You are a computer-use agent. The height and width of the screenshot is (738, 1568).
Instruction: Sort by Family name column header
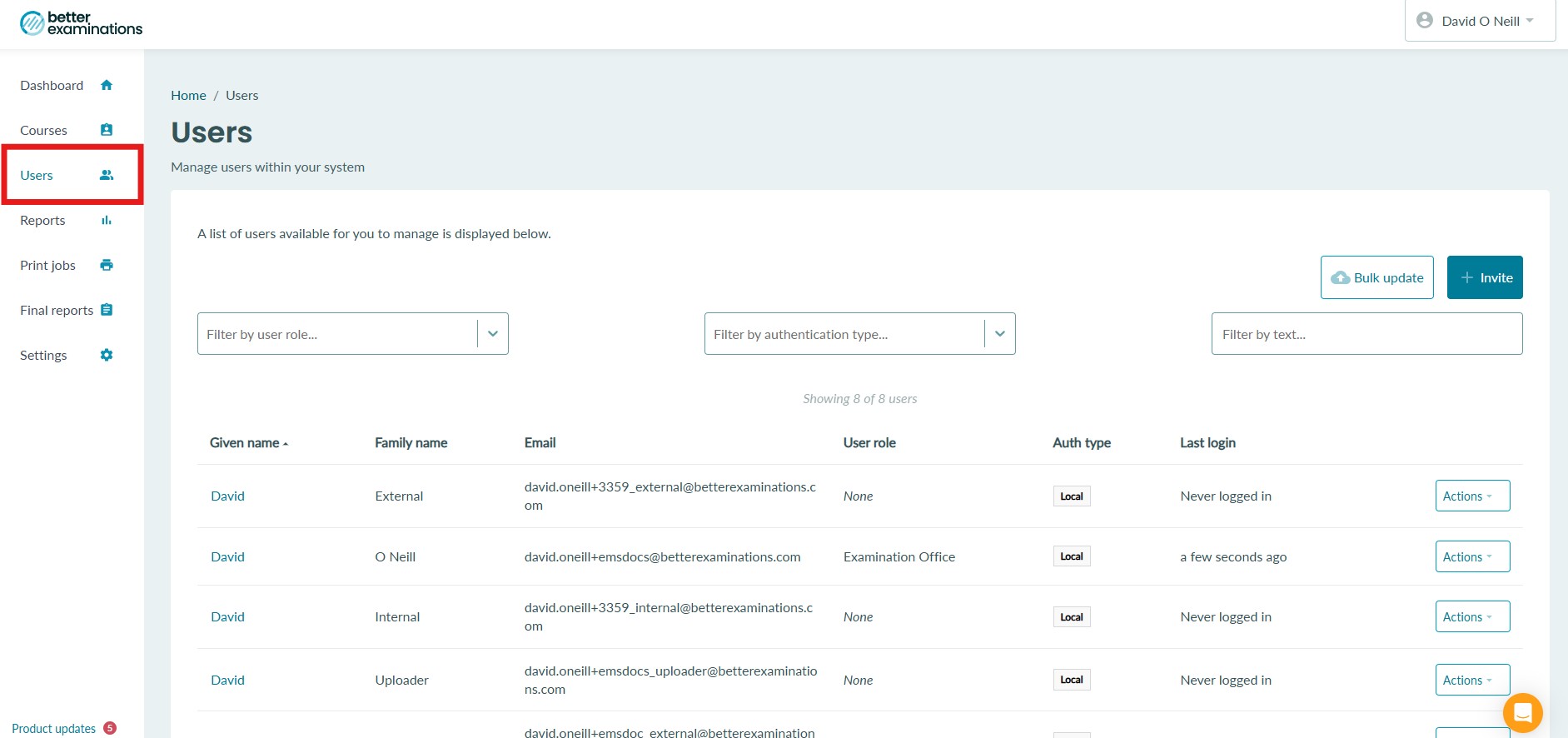click(x=411, y=442)
